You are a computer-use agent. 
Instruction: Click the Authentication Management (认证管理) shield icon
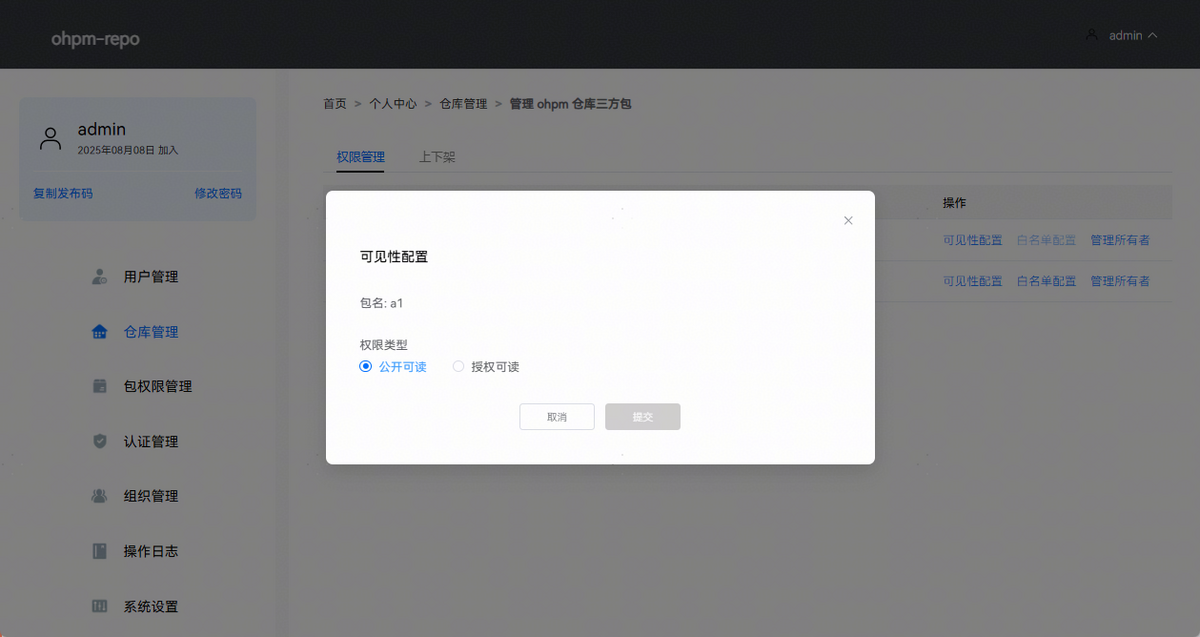coord(99,441)
